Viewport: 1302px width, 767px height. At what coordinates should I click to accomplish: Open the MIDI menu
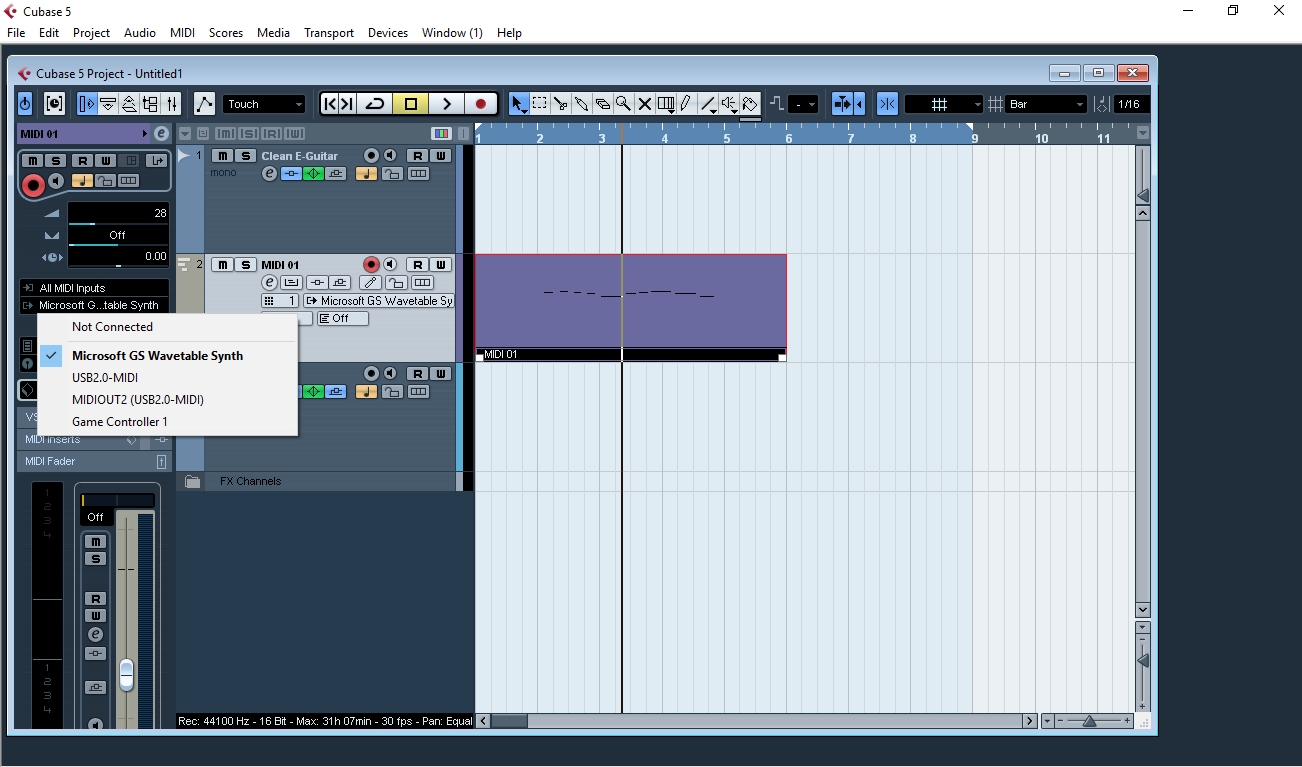pos(183,33)
